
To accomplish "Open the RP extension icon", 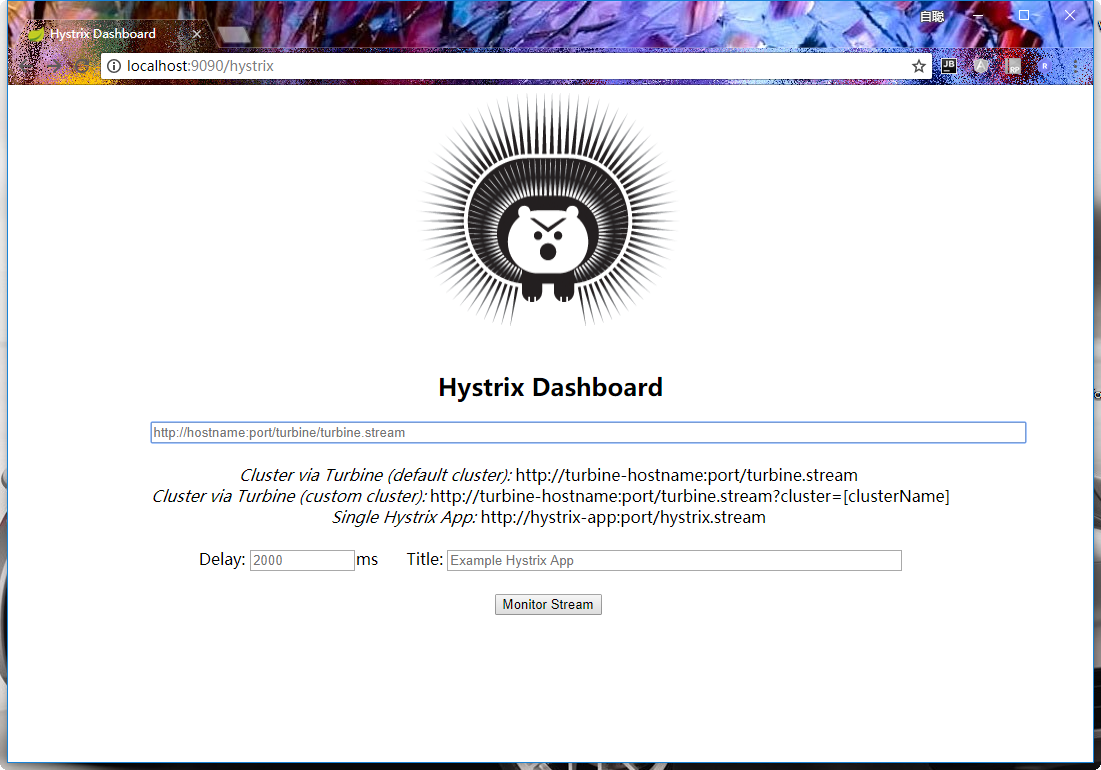I will click(x=1013, y=66).
